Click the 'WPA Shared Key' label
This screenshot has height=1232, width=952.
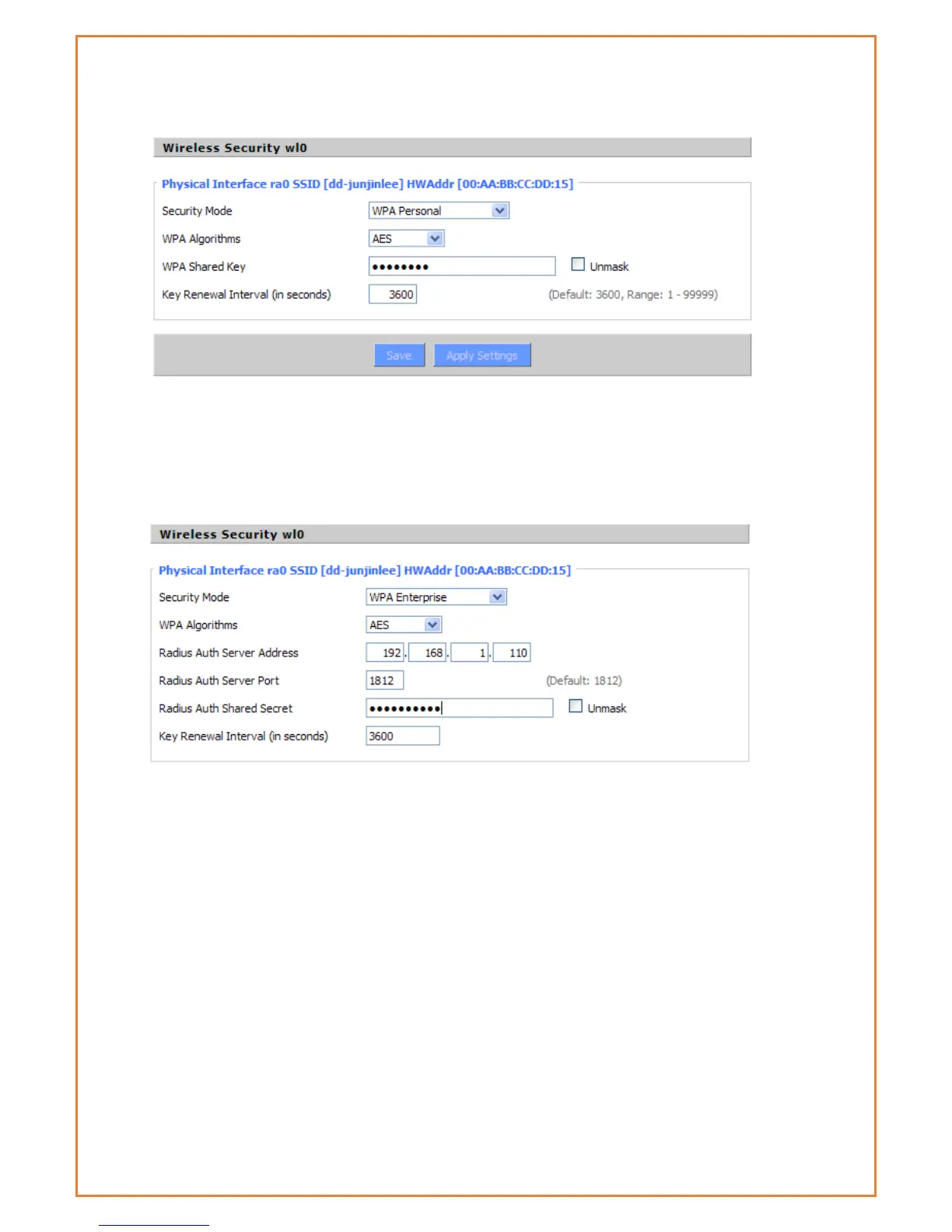point(204,267)
